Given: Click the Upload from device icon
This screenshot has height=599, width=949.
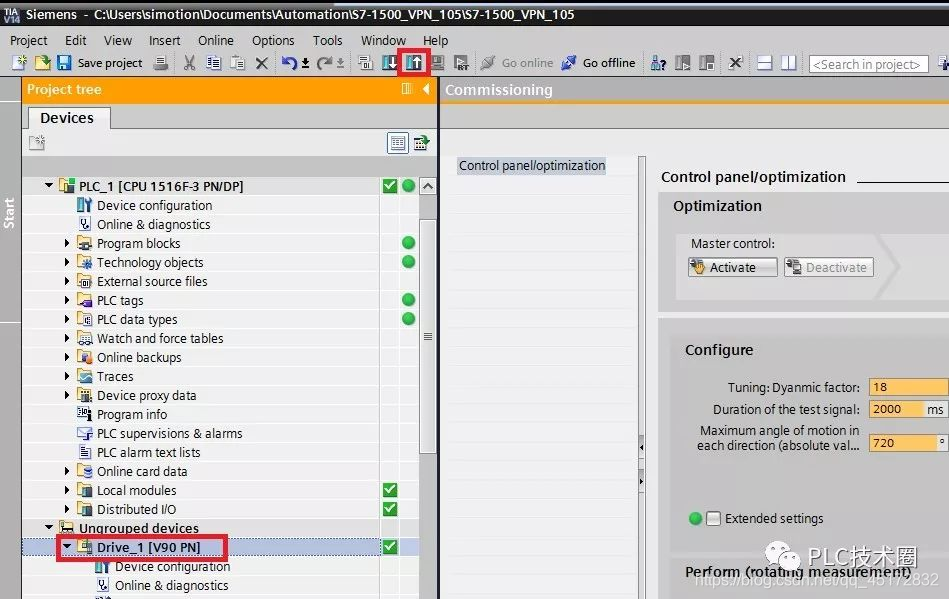Looking at the screenshot, I should pyautogui.click(x=414, y=62).
